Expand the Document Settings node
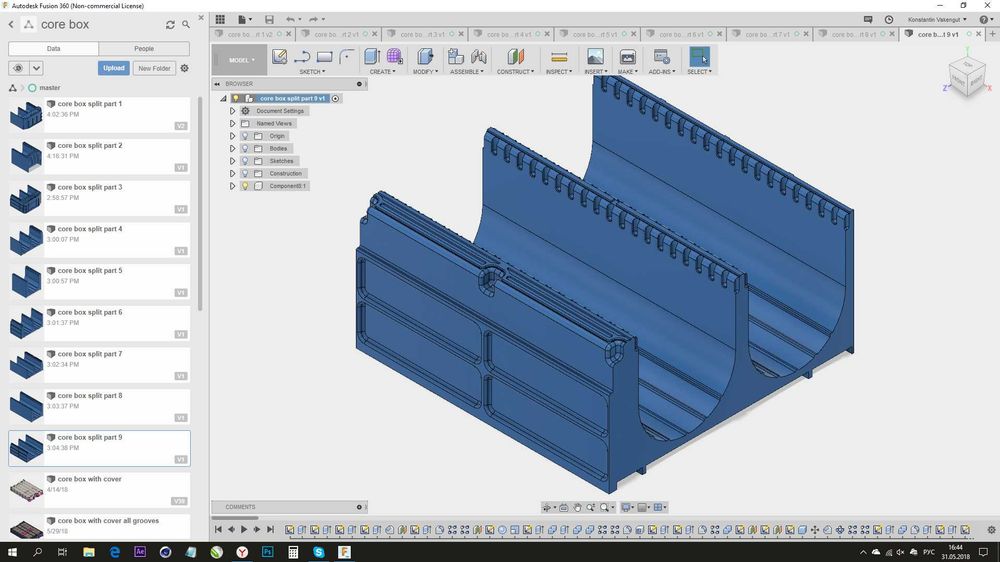1000x562 pixels. 233,111
